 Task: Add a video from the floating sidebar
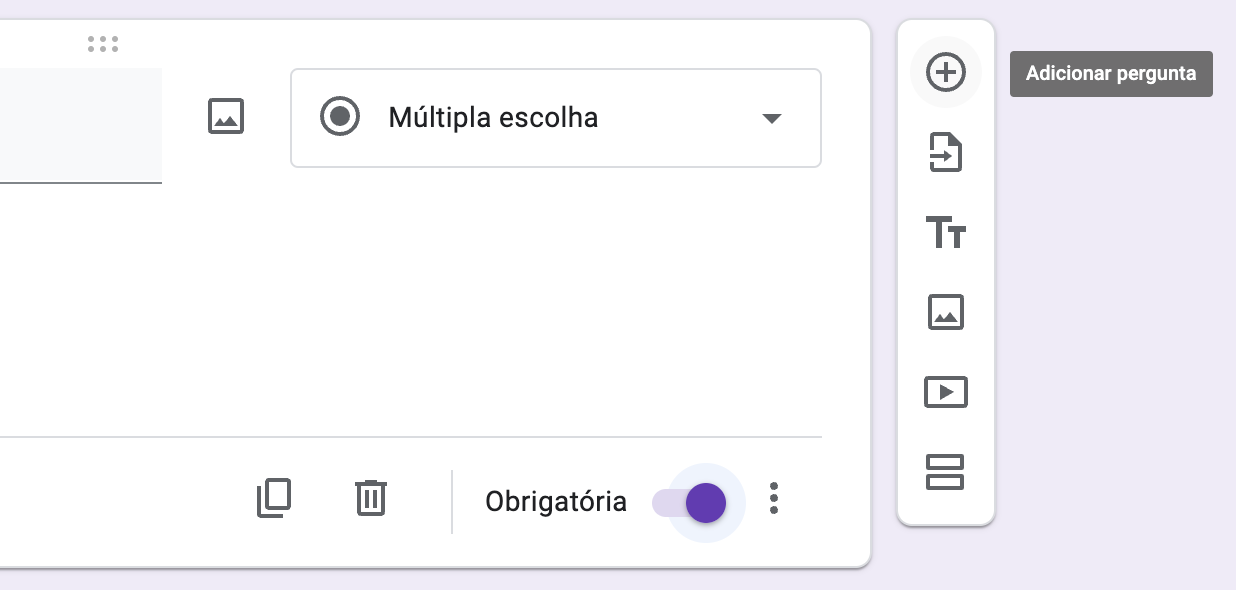click(x=946, y=392)
